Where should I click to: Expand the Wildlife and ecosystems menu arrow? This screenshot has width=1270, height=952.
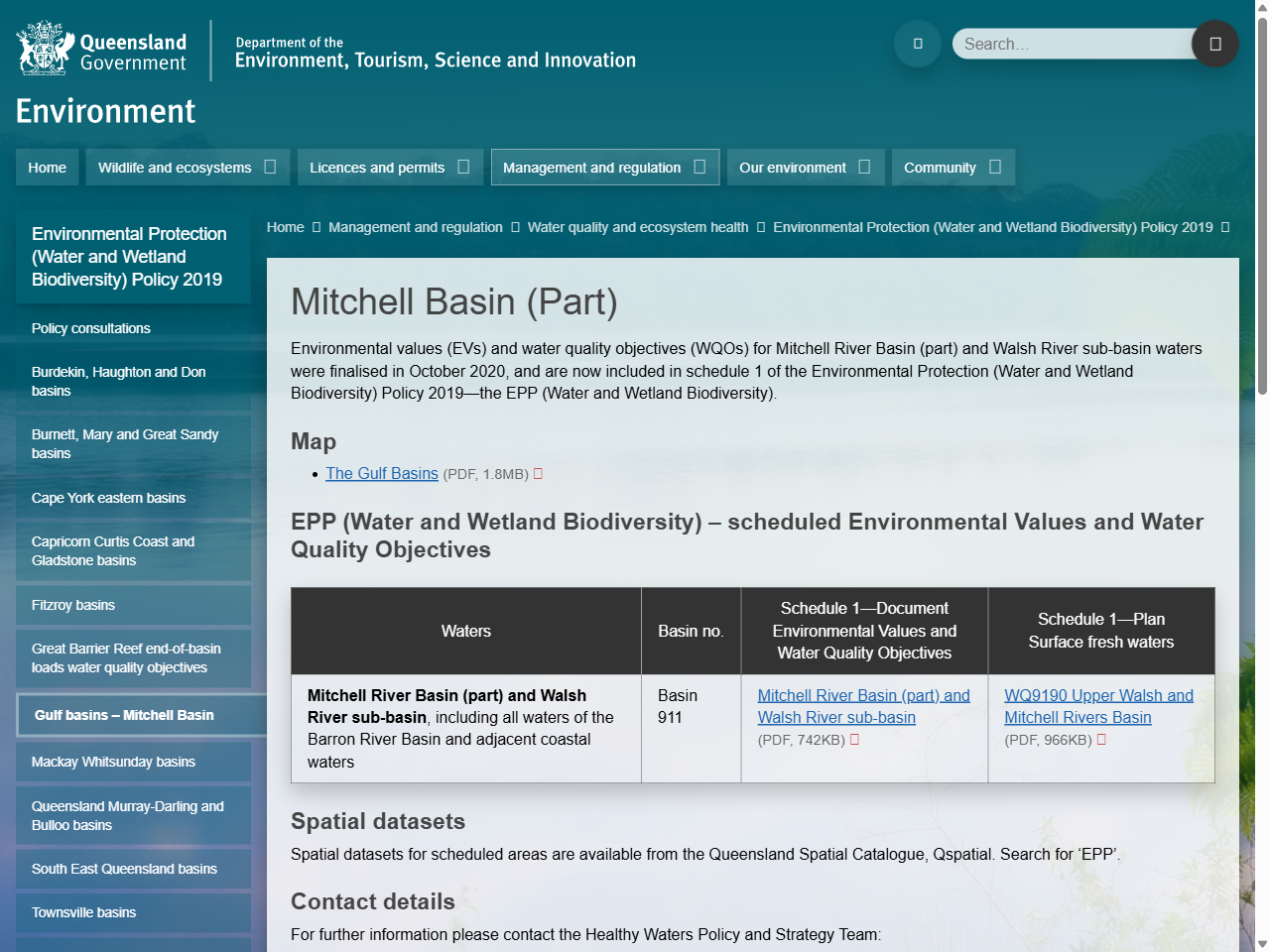270,168
